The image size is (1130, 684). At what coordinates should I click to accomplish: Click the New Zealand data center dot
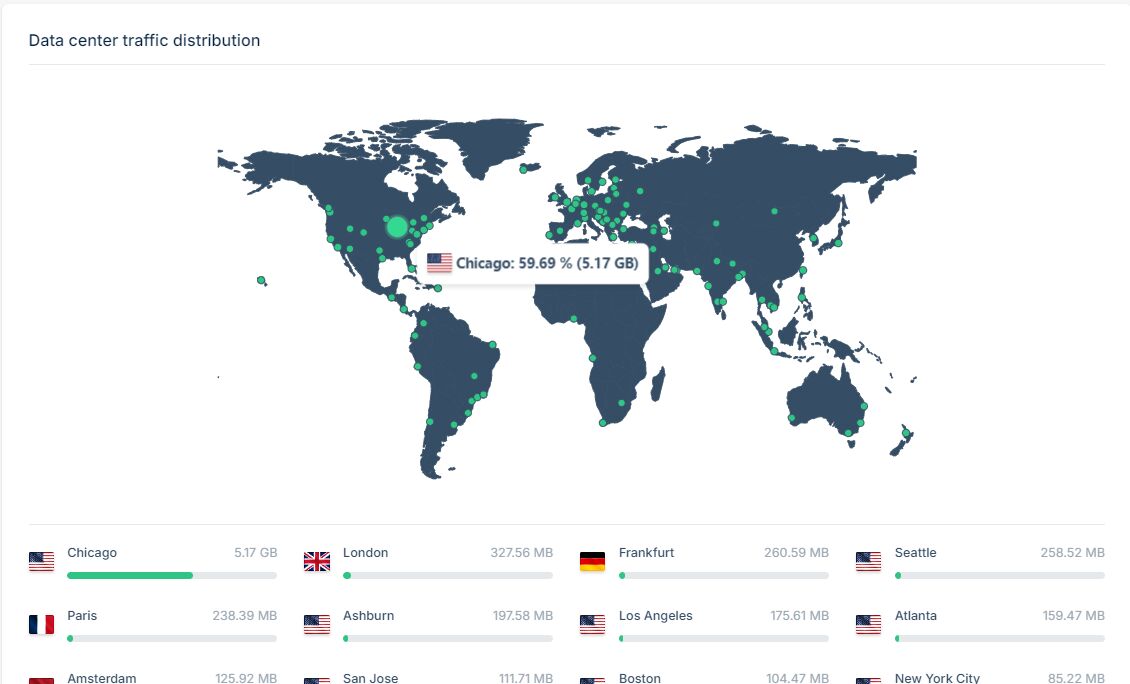click(907, 432)
